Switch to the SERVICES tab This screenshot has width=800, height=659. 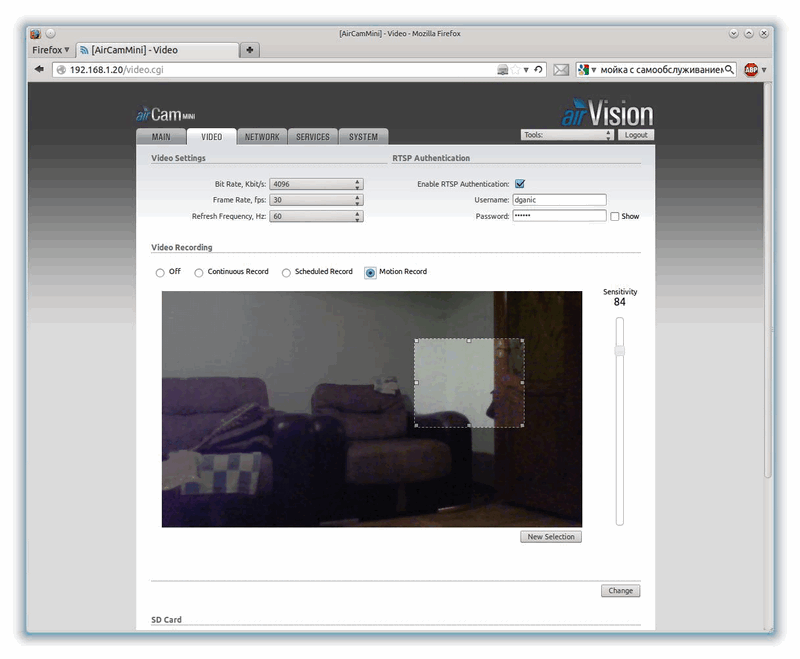tap(313, 137)
